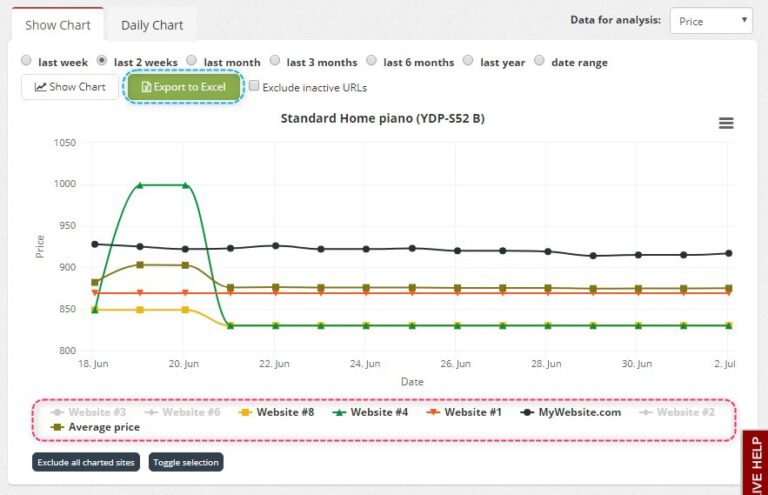Choose the date range radio option
Screen dimensions: 768x495
click(x=539, y=61)
